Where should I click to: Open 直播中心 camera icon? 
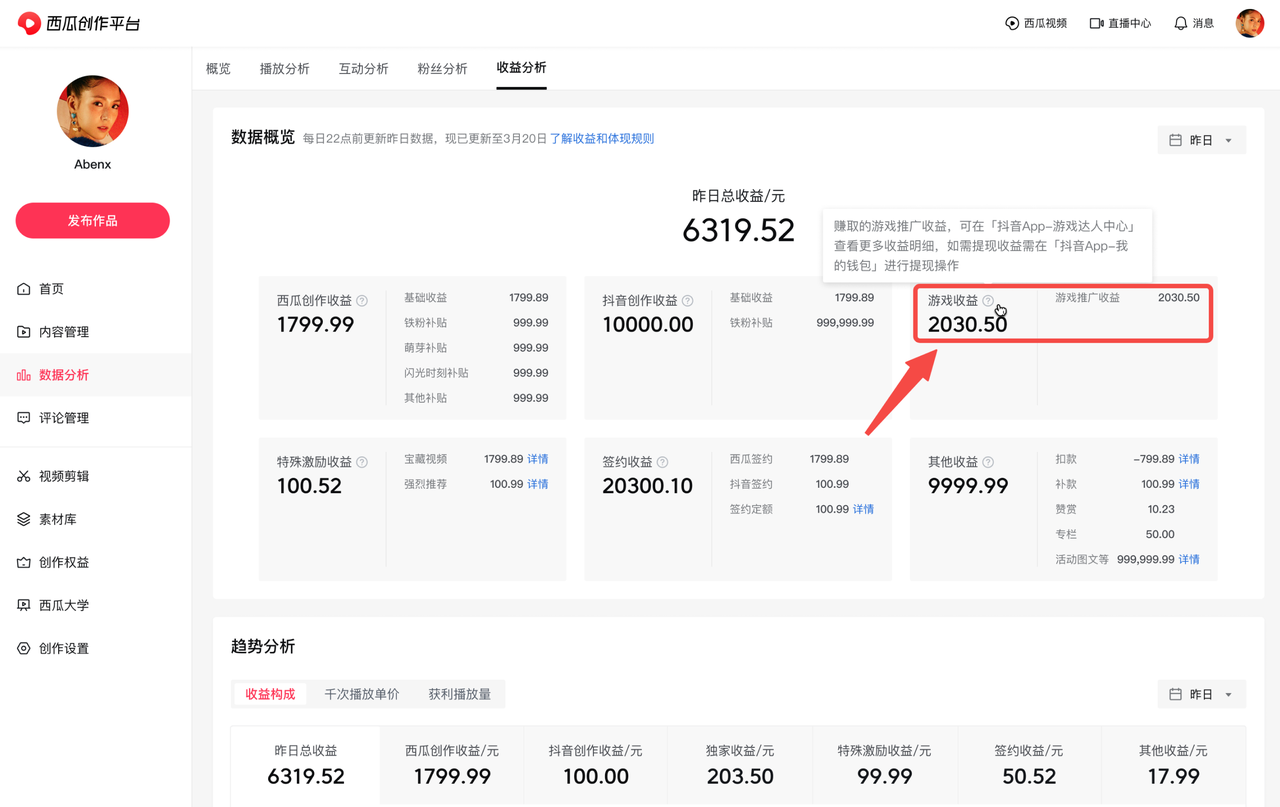[x=1096, y=23]
